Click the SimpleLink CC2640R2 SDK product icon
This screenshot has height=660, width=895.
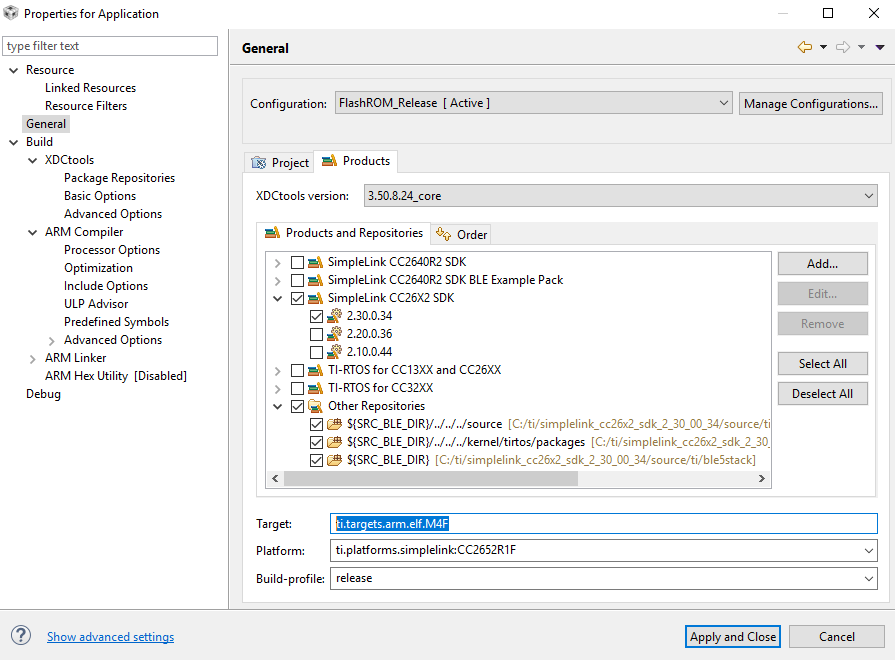pos(315,263)
